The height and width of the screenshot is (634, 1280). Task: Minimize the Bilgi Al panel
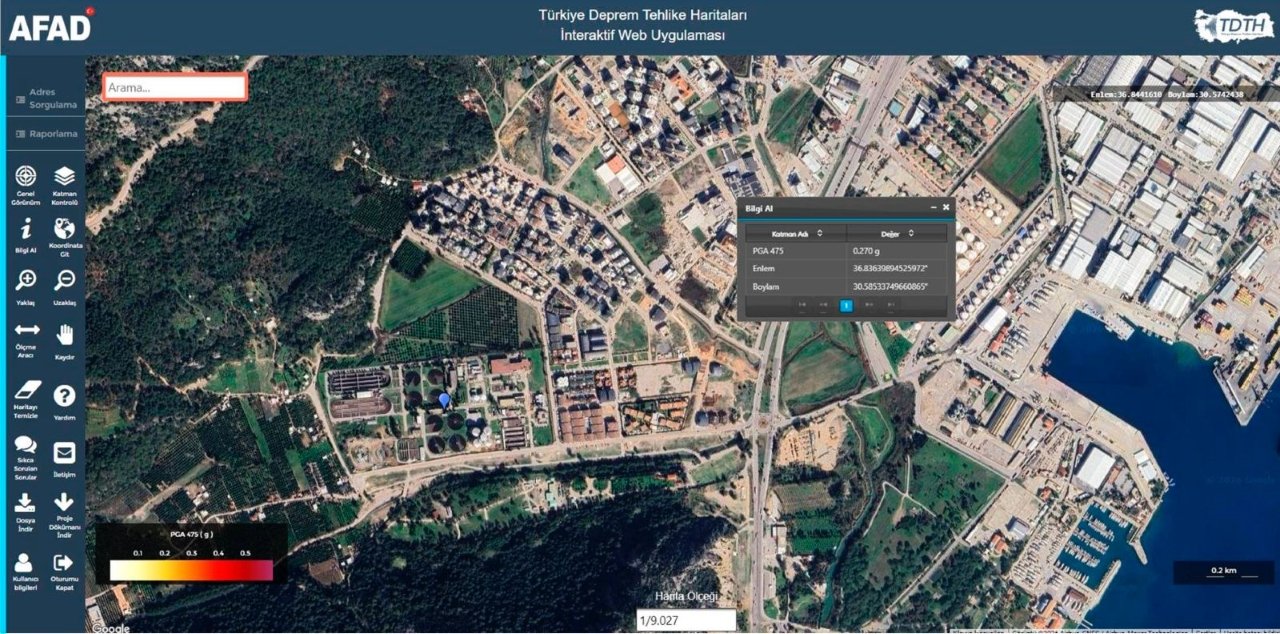point(934,207)
